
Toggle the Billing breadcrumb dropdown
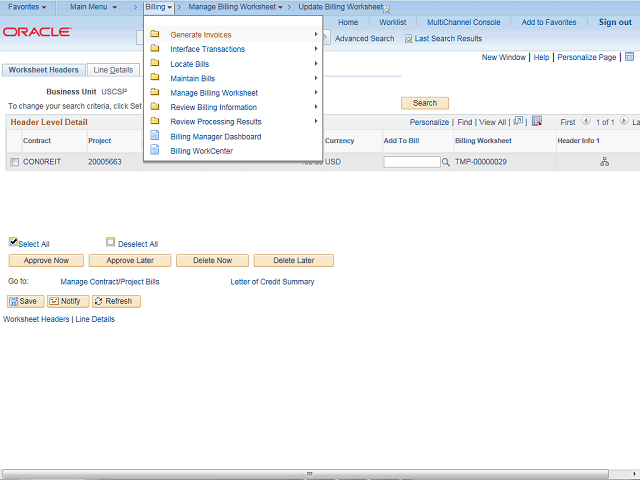[158, 7]
